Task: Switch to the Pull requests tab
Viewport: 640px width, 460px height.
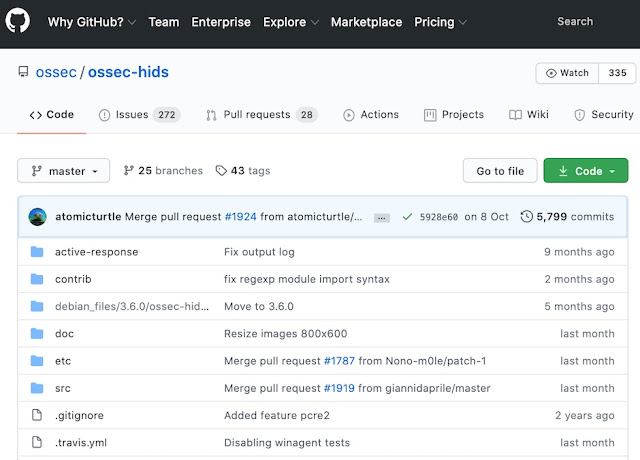Action: [x=261, y=115]
